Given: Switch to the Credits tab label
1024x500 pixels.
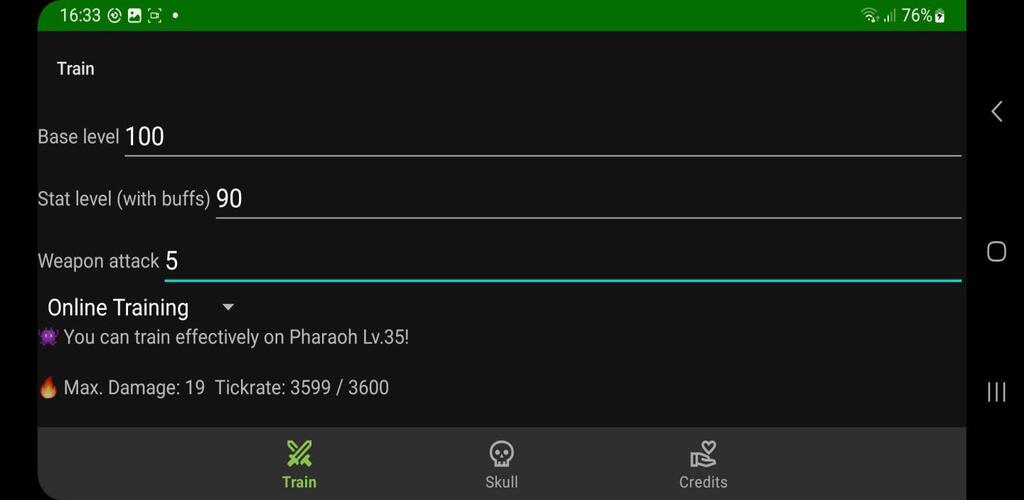Looking at the screenshot, I should point(703,482).
